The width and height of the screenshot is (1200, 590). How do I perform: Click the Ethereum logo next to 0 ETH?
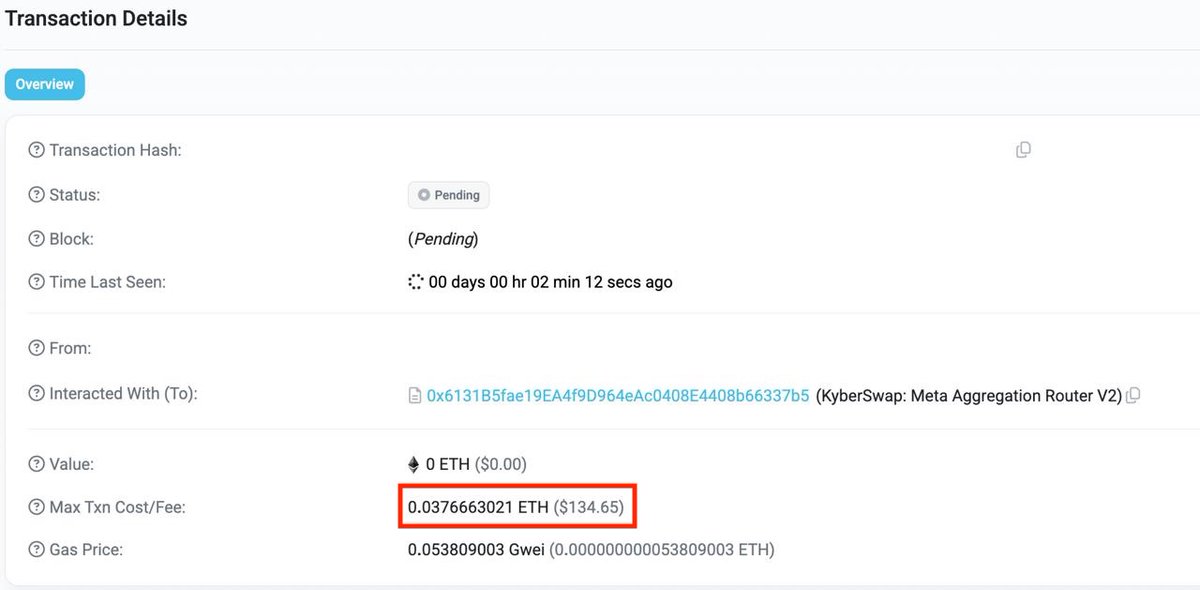click(x=414, y=464)
